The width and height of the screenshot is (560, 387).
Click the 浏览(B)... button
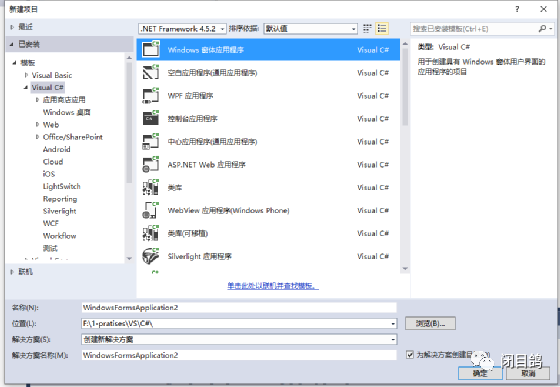pos(430,323)
